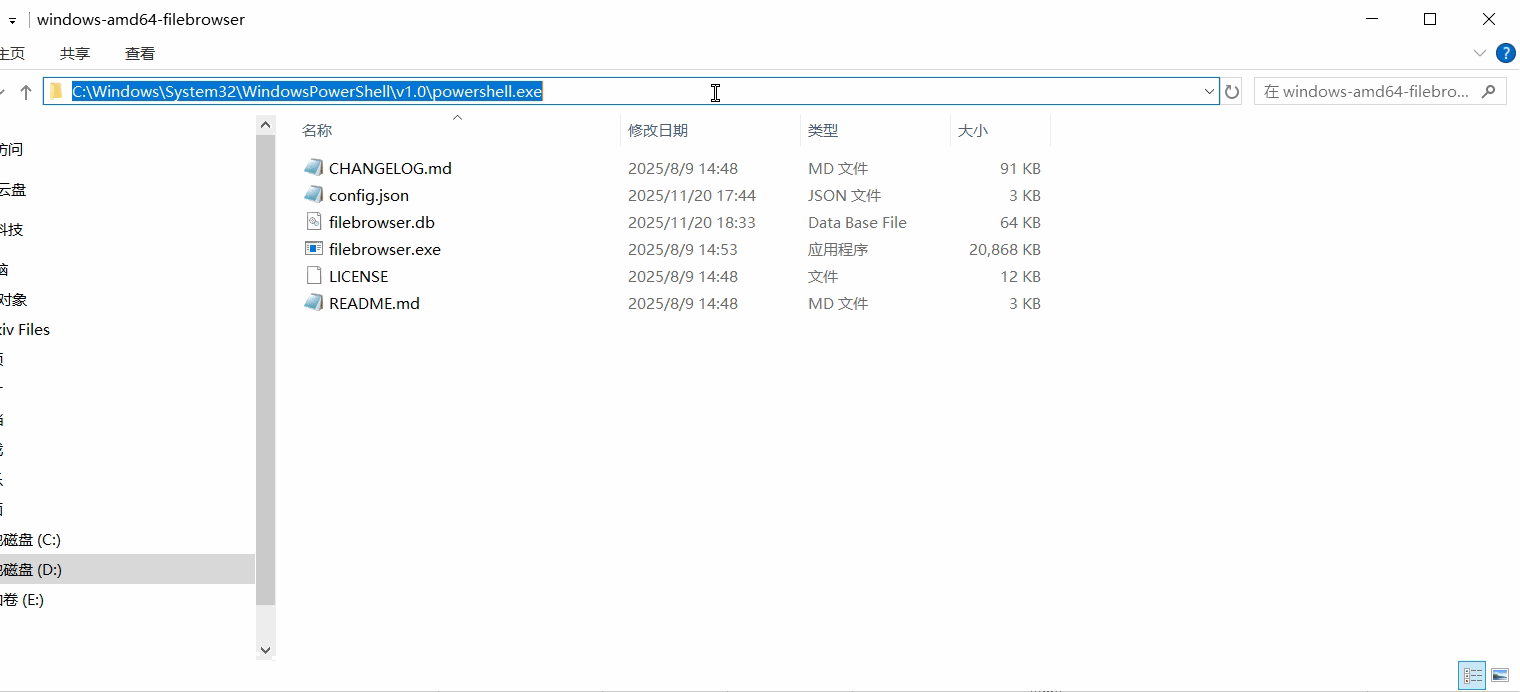
Task: Sort files by the 大小 column header
Action: point(973,130)
